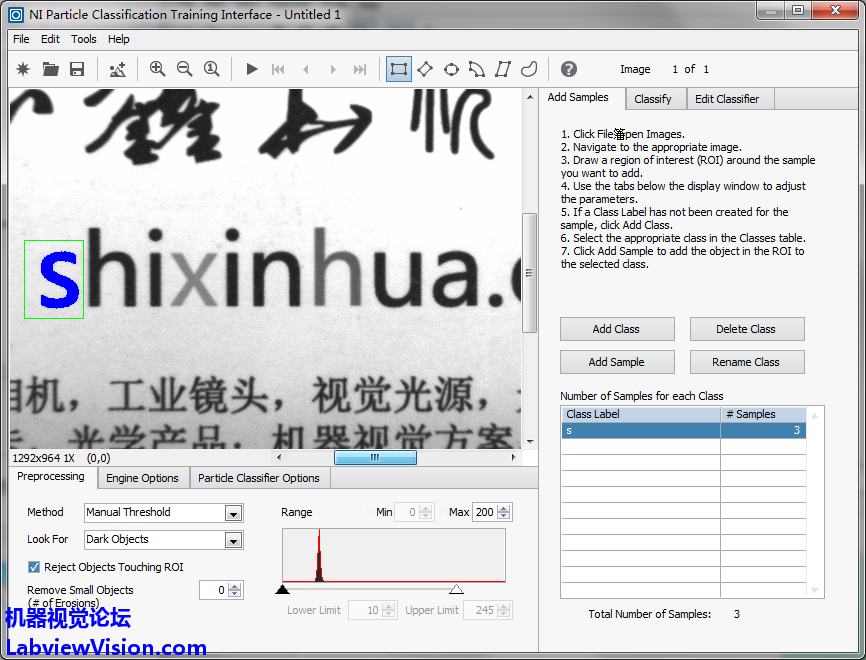Viewport: 866px width, 660px height.
Task: Click the New Classifier File icon
Action: [23, 69]
